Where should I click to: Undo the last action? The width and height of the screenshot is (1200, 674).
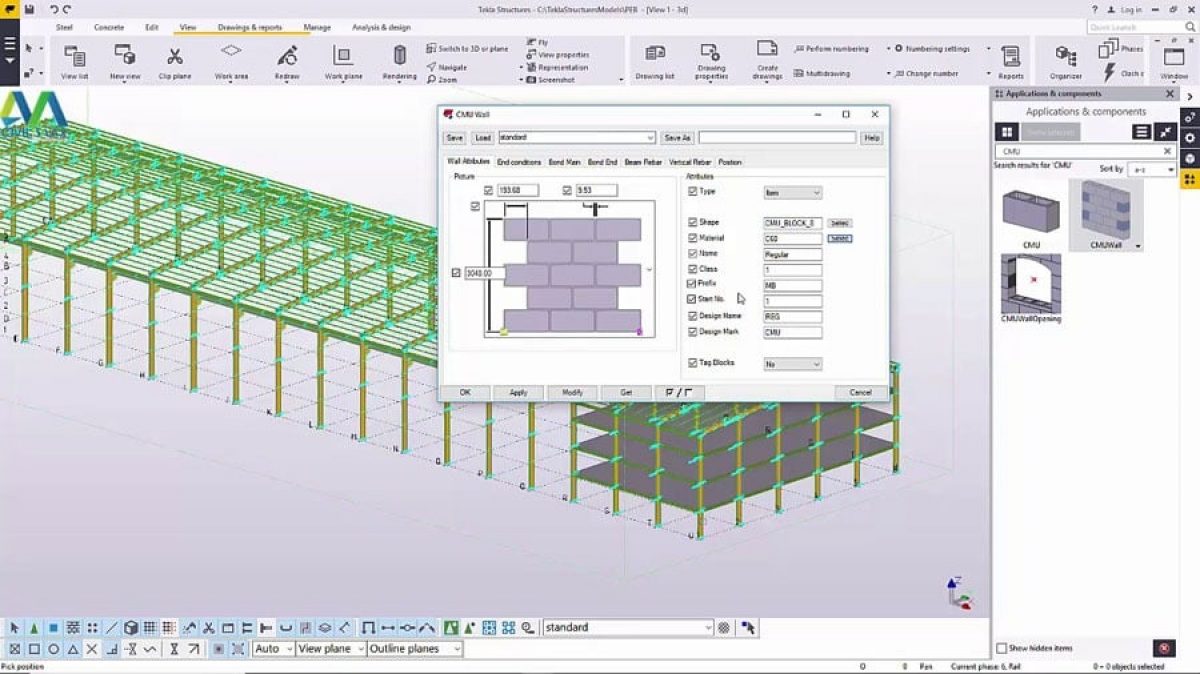(x=54, y=9)
